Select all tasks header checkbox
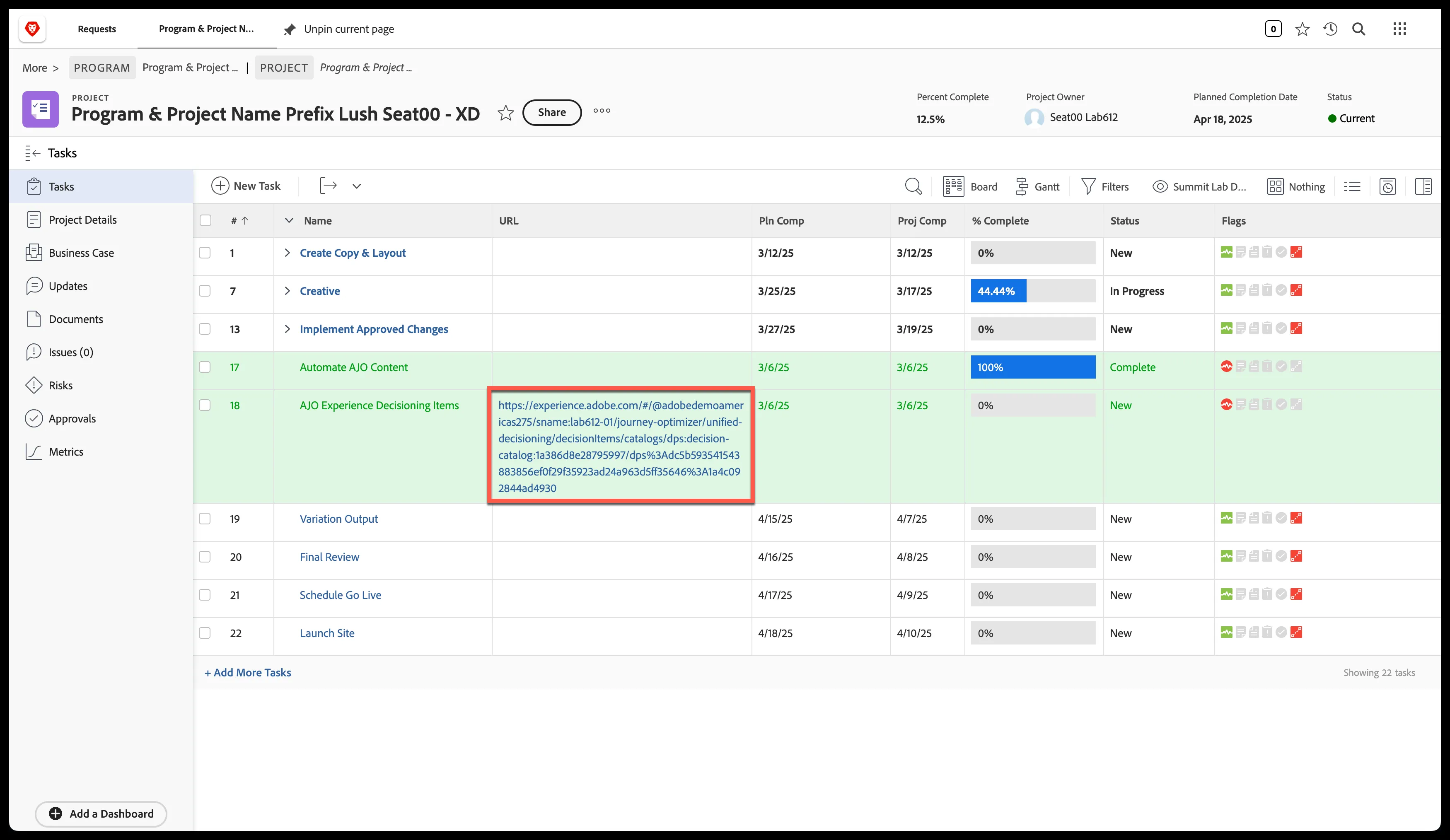 coord(205,220)
